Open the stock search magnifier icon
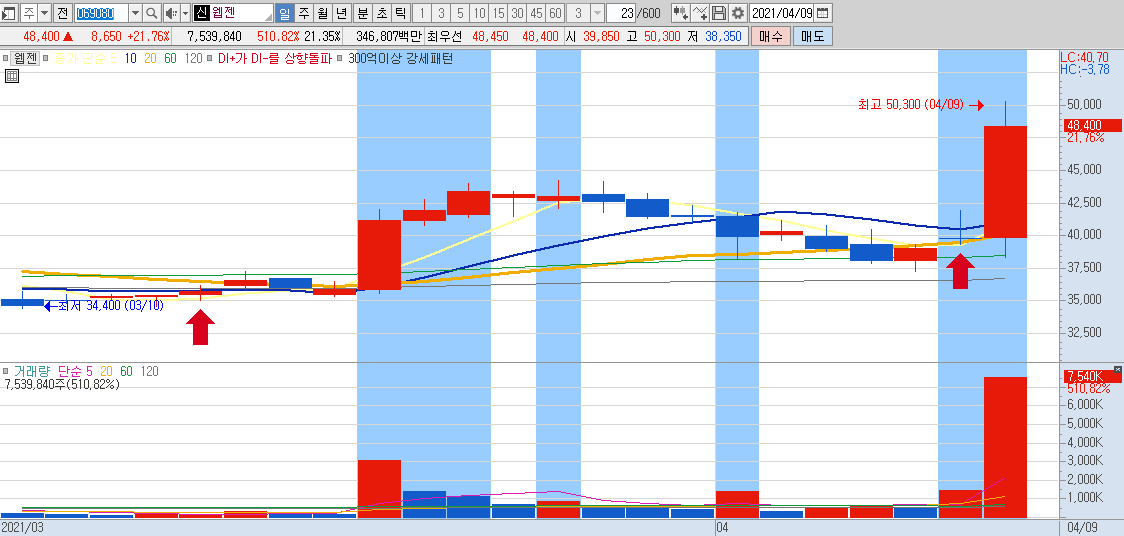This screenshot has width=1124, height=536. pyautogui.click(x=152, y=13)
